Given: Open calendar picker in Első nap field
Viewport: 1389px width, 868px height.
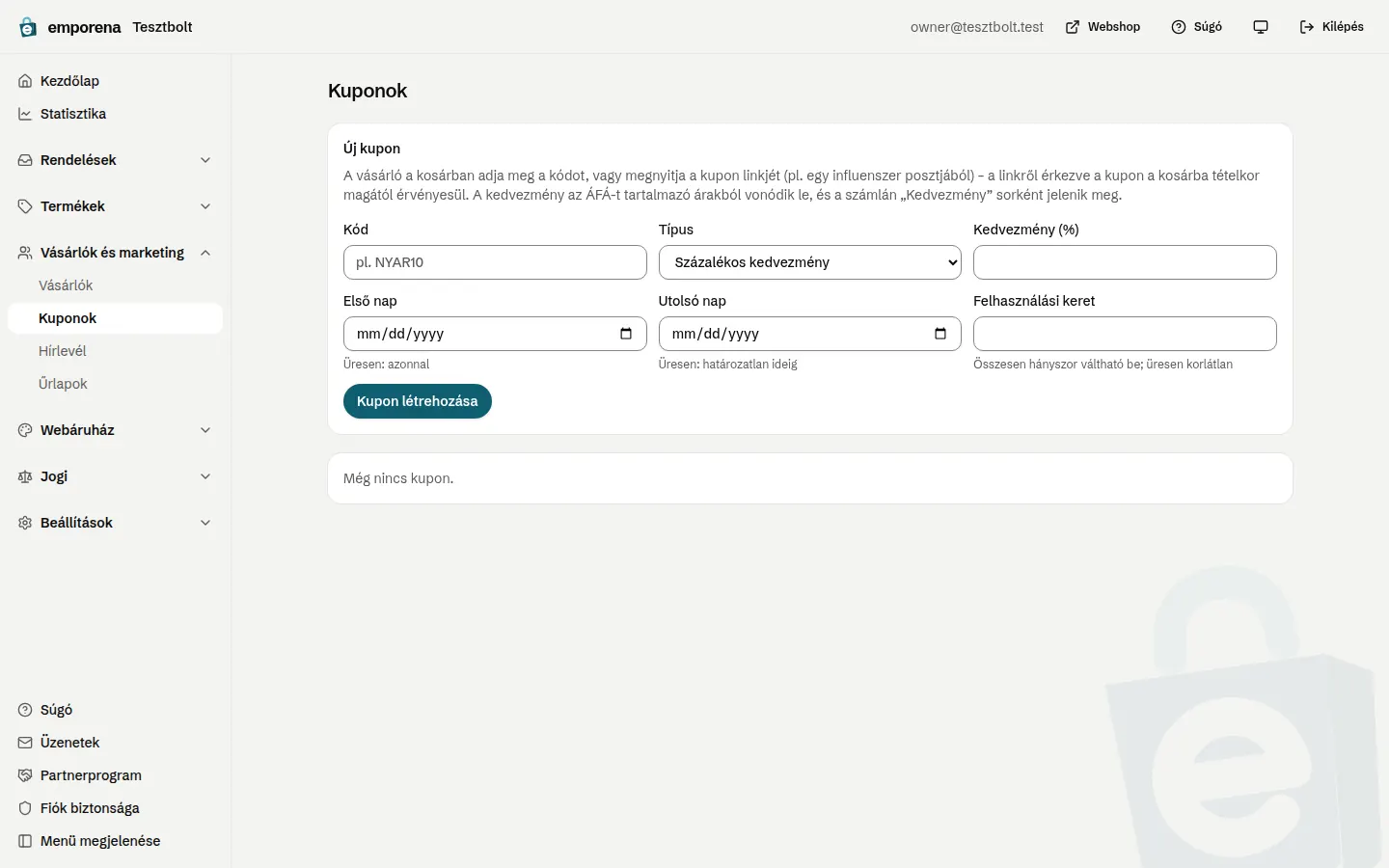Looking at the screenshot, I should 626,334.
